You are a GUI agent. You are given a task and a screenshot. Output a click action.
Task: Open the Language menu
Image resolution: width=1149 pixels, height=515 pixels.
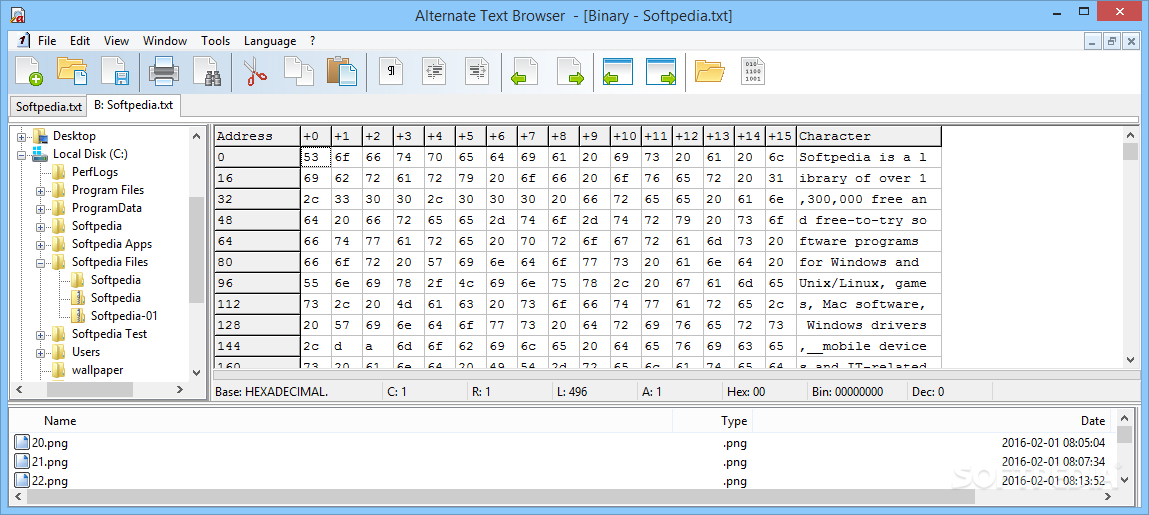coord(270,41)
